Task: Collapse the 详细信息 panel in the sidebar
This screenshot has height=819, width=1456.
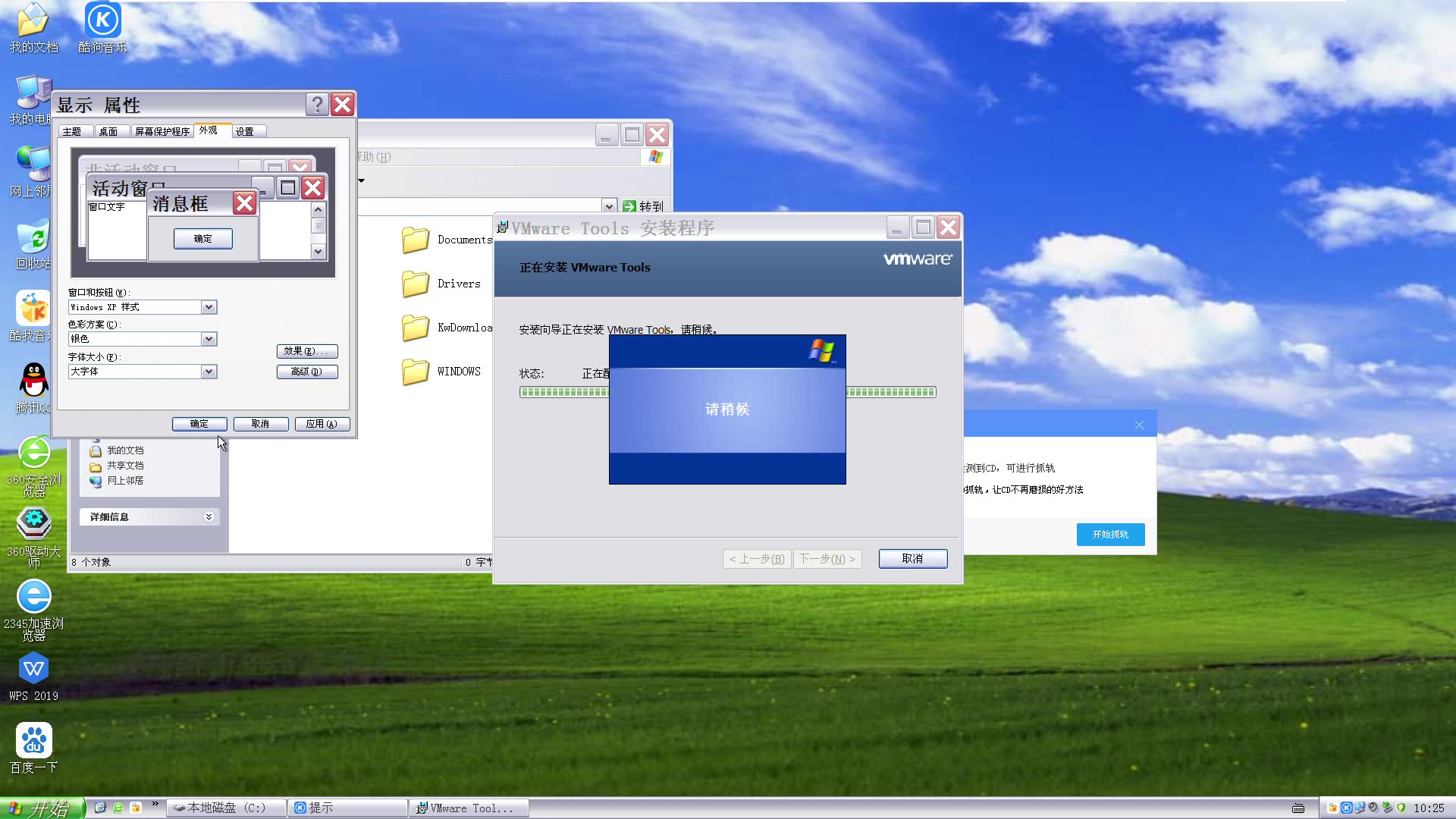Action: point(209,516)
